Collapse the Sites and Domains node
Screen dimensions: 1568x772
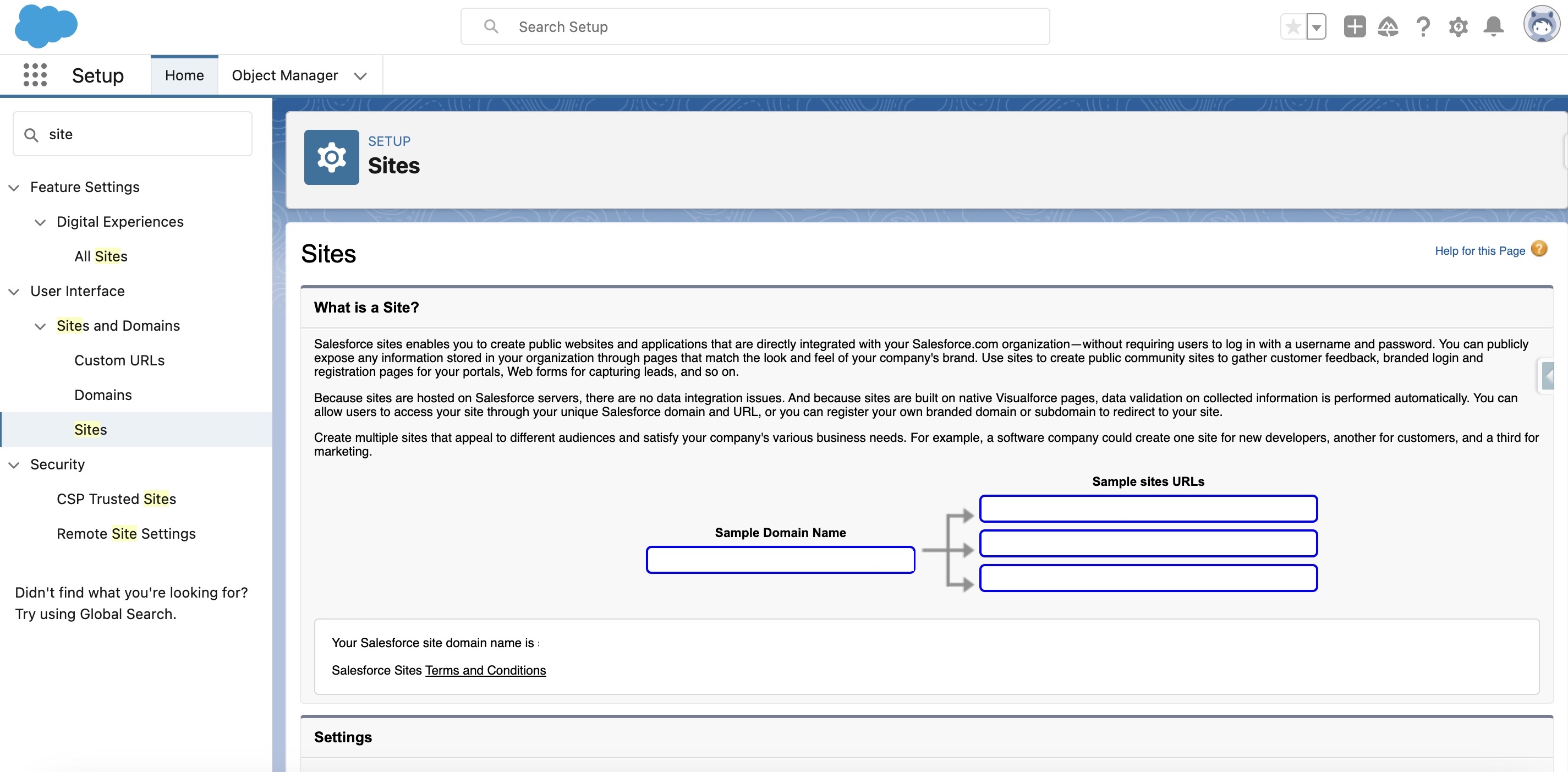[x=40, y=326]
